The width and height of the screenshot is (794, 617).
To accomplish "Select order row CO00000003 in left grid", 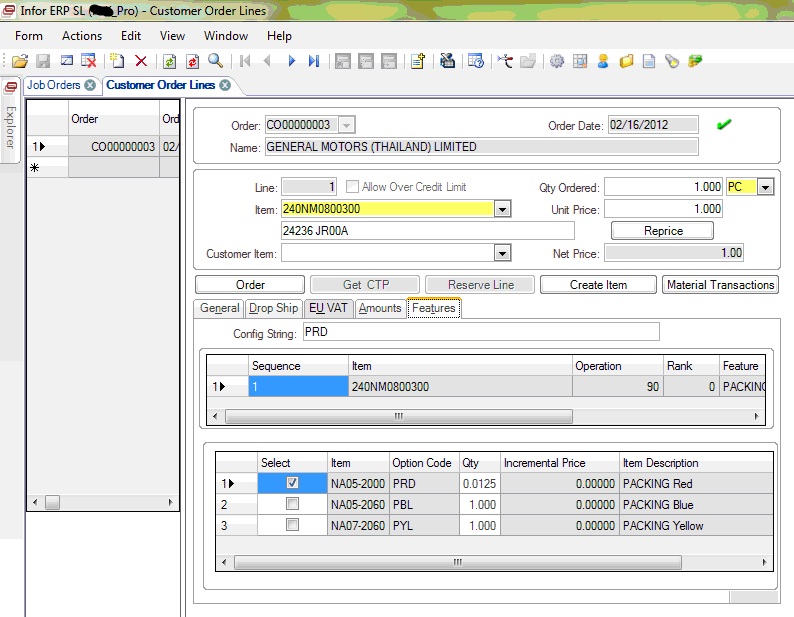I will tap(103, 147).
